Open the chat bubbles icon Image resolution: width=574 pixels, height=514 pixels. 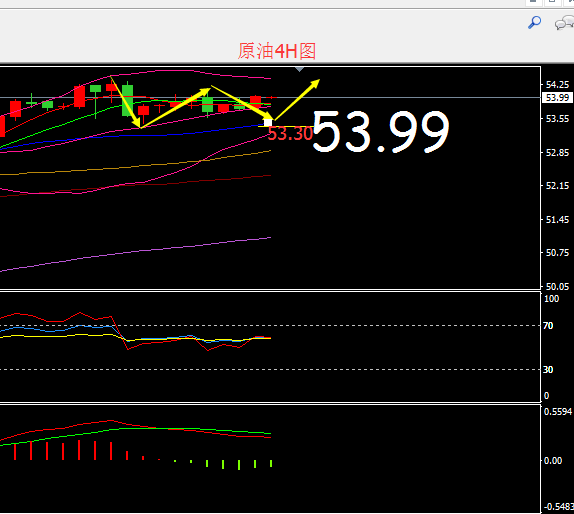564,23
